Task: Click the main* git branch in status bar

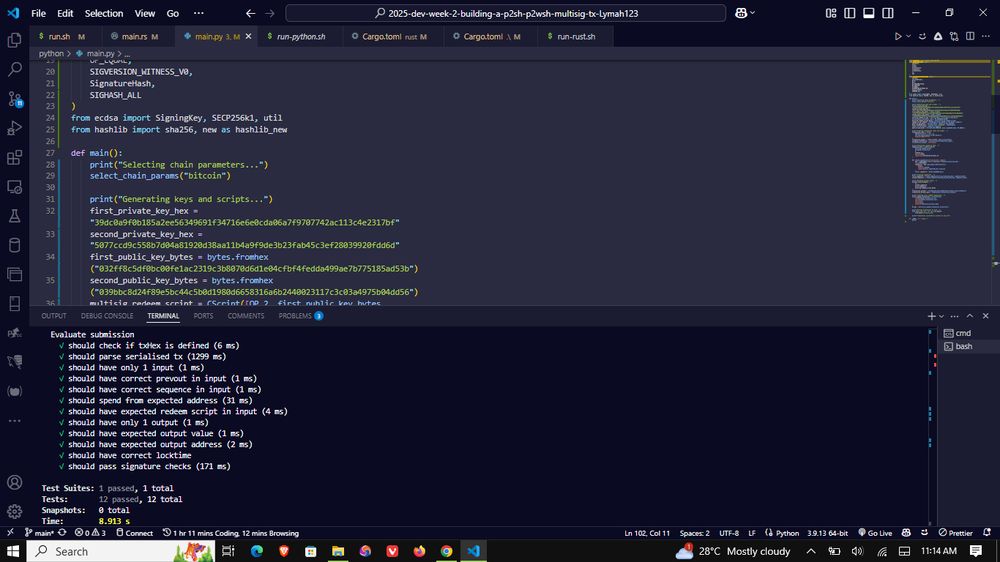Action: point(39,533)
